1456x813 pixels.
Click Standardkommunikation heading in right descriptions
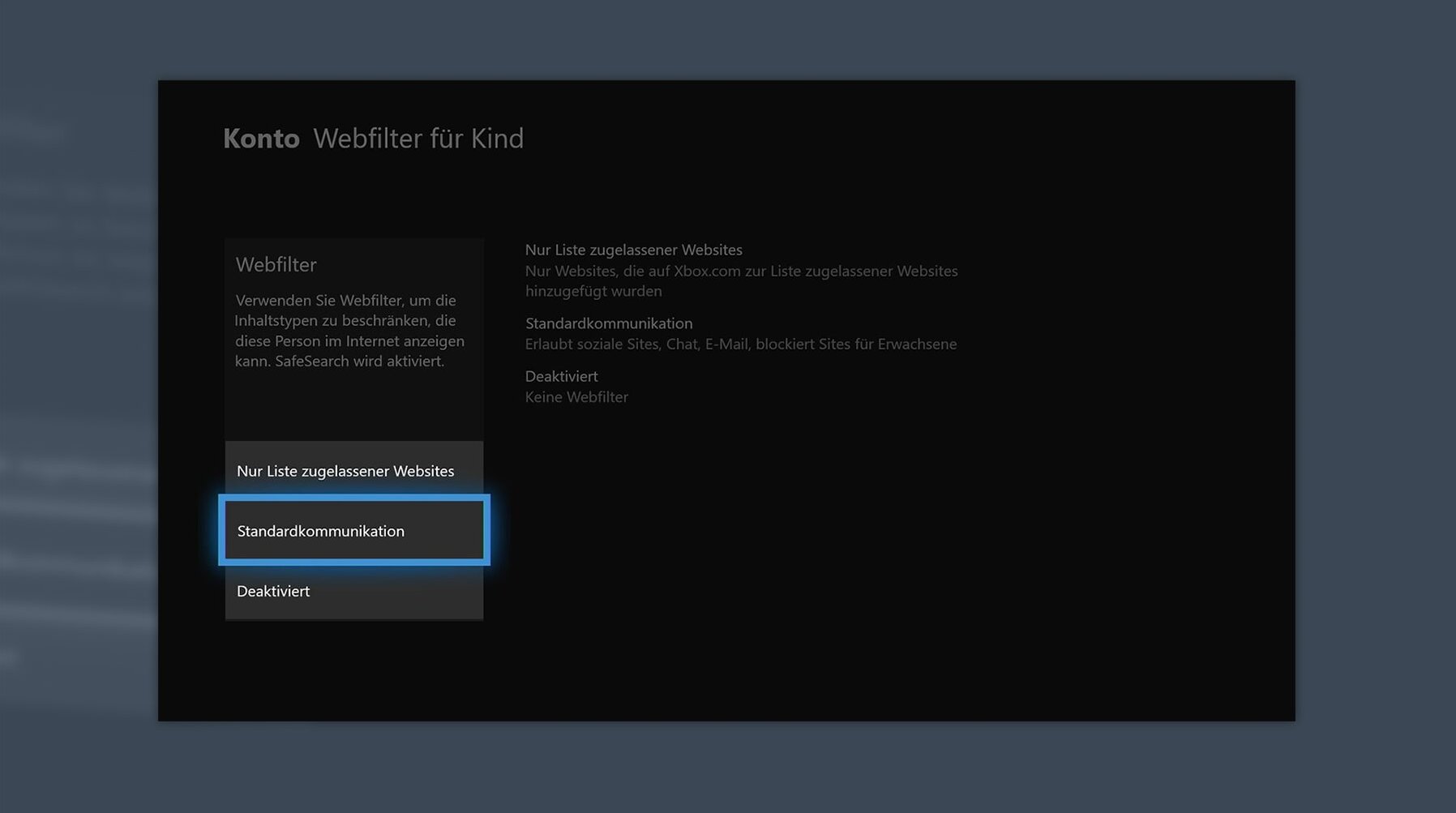tap(608, 323)
